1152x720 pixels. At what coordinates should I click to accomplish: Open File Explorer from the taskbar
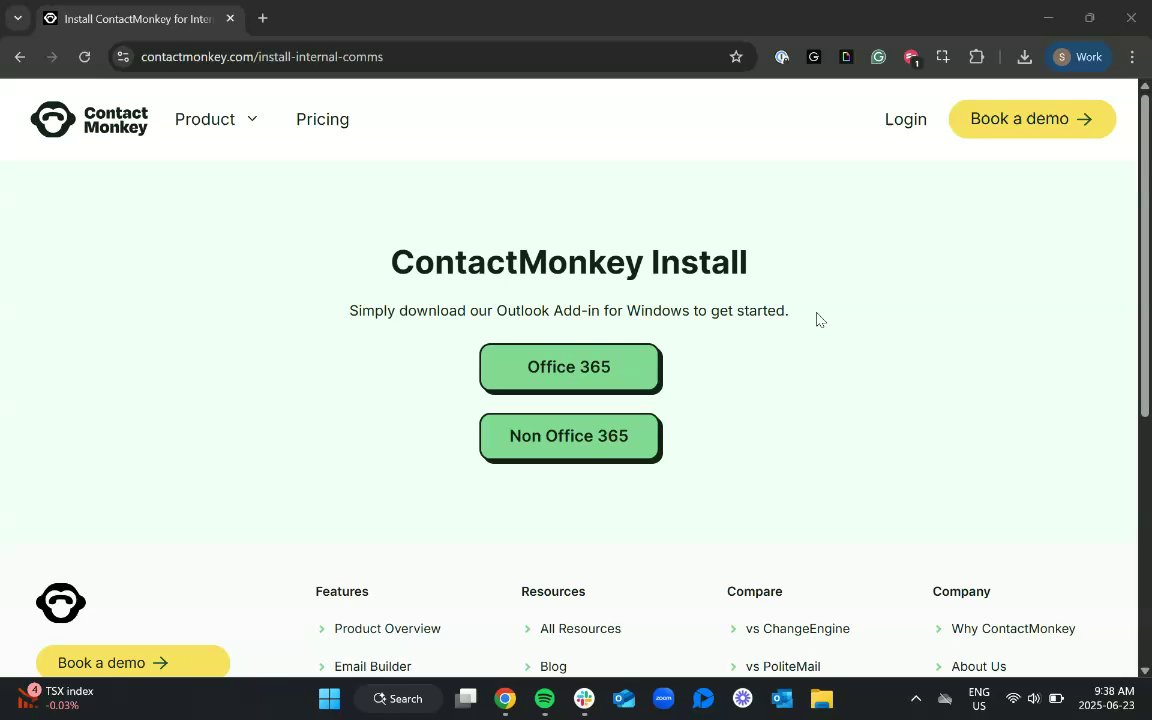(x=822, y=699)
